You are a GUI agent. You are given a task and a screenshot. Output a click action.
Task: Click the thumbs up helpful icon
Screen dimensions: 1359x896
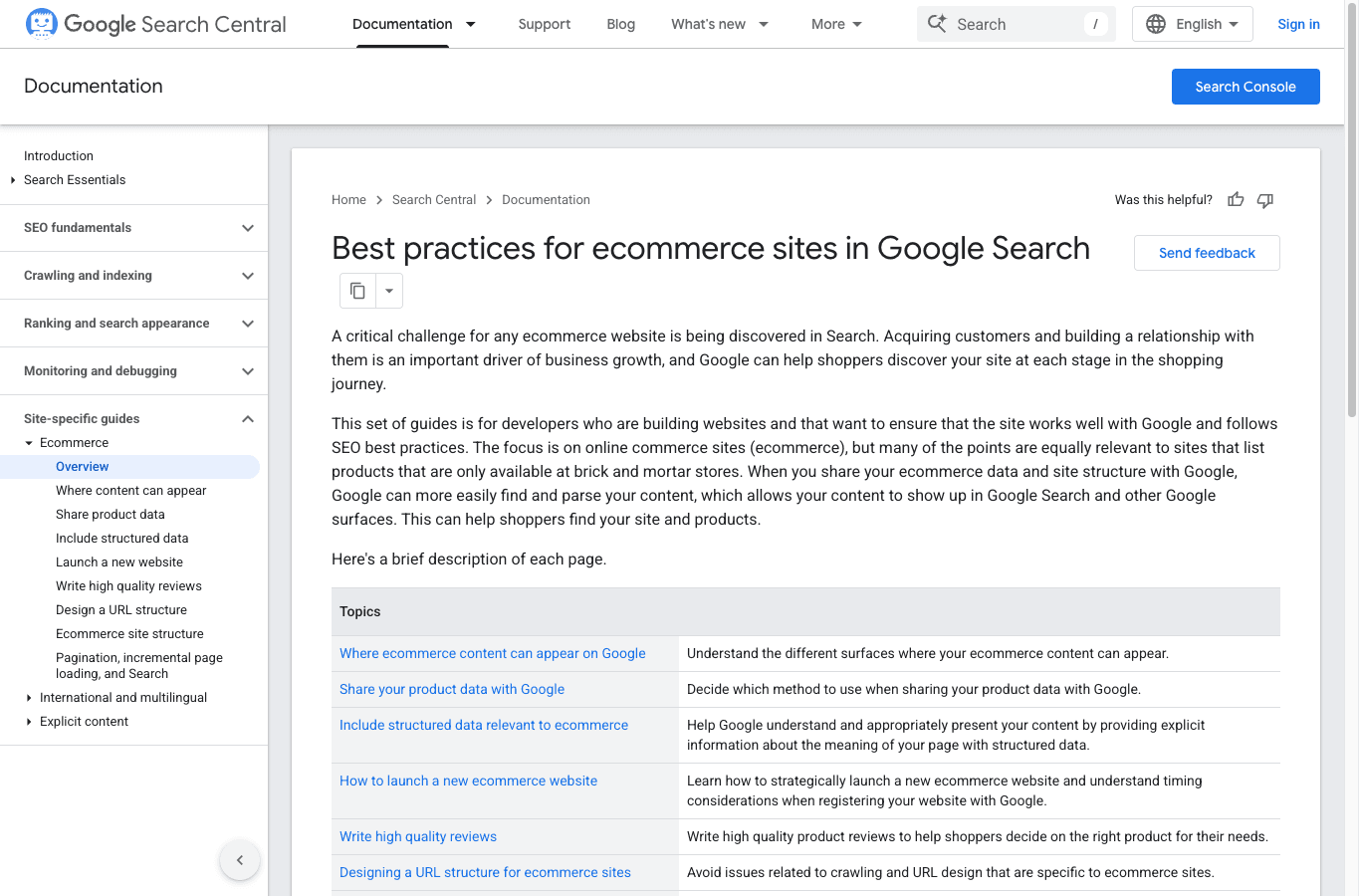1236,200
